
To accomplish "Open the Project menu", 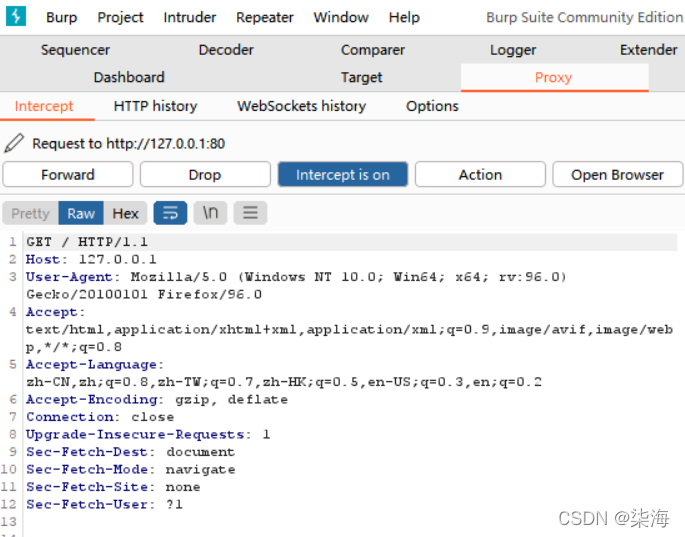I will point(120,17).
